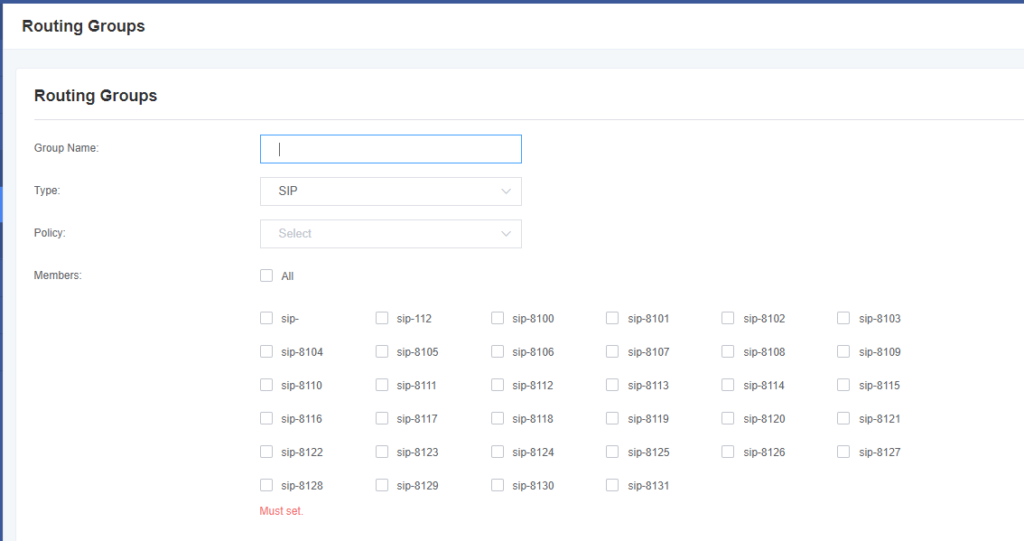Click the chevron arrow in the Type field
Image resolution: width=1024 pixels, height=541 pixels.
tap(506, 191)
